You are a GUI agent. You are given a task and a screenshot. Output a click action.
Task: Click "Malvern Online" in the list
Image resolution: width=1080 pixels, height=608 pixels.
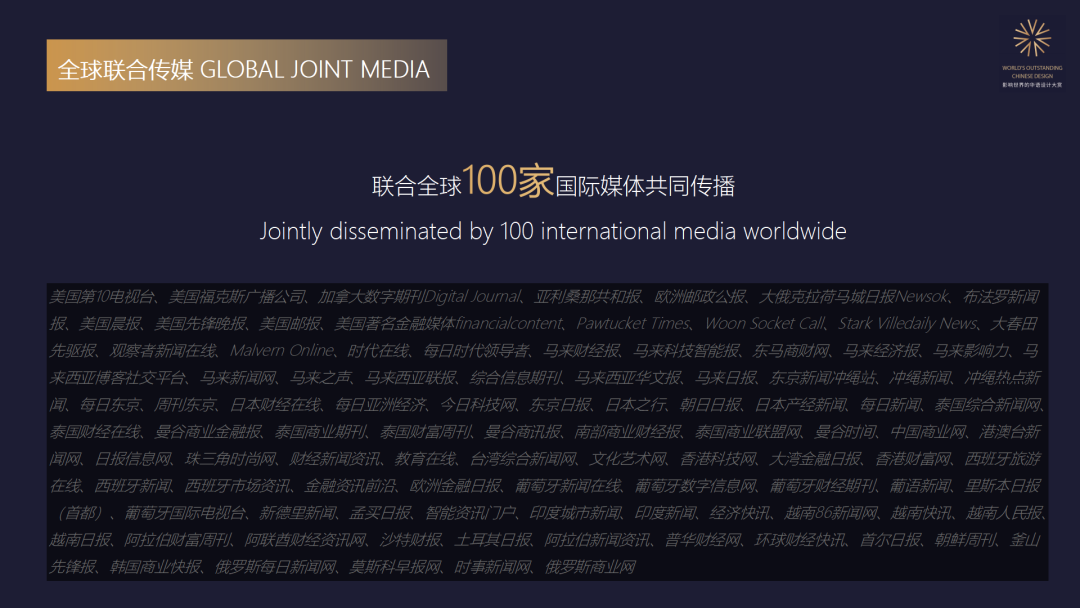(282, 350)
